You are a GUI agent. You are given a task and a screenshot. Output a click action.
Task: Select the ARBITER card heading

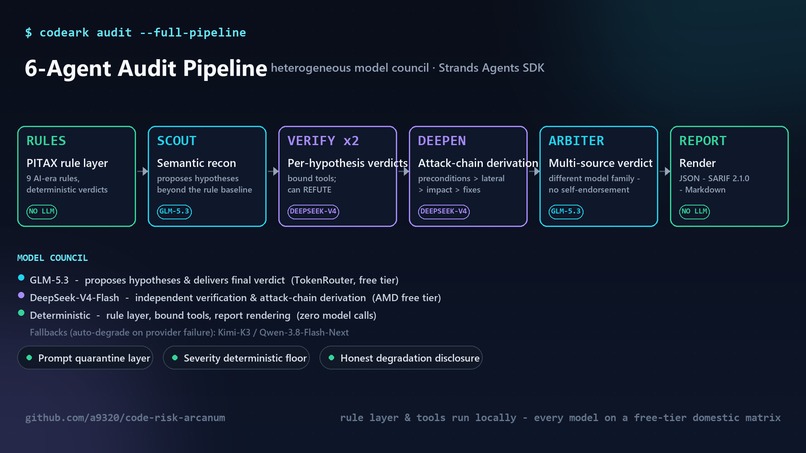coord(576,141)
